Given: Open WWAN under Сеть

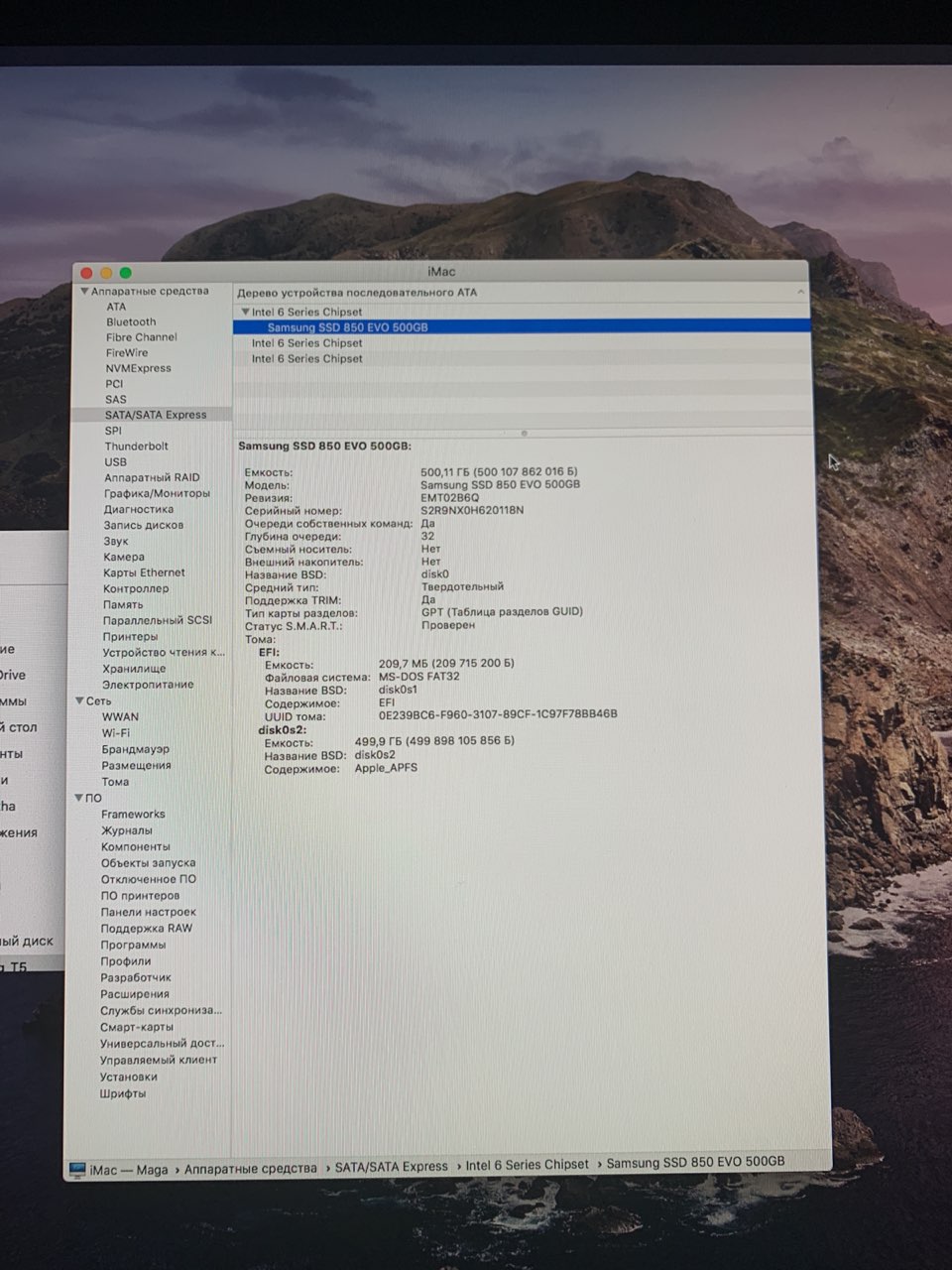Looking at the screenshot, I should (x=120, y=716).
